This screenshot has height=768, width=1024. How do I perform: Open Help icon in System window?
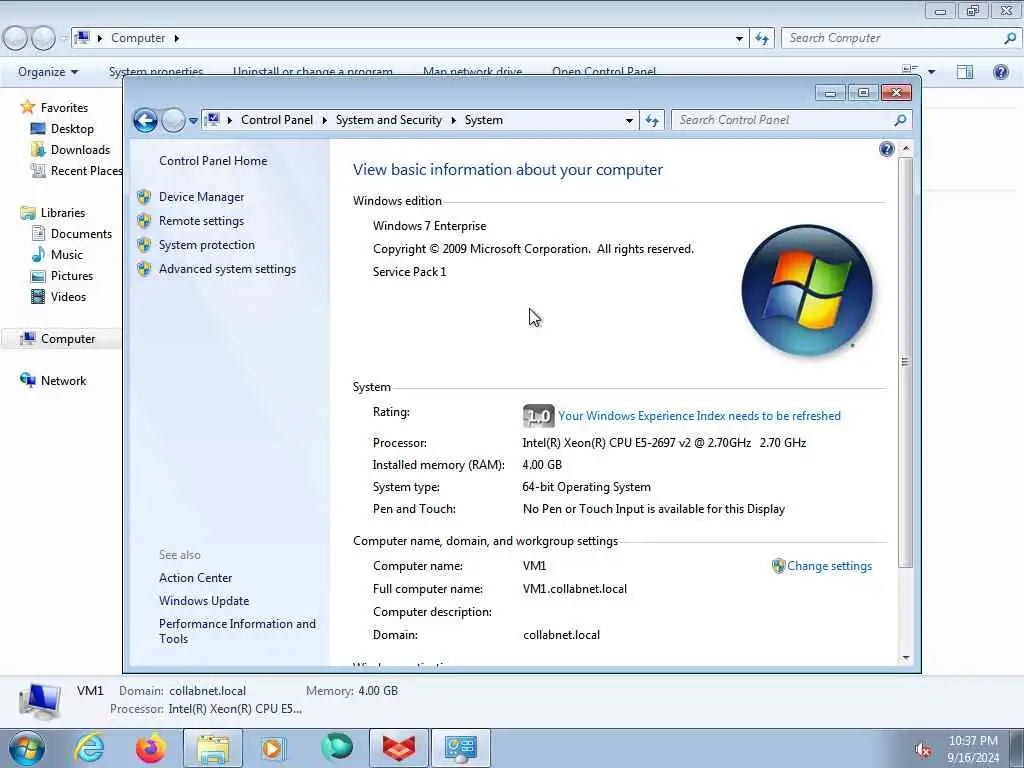click(886, 150)
